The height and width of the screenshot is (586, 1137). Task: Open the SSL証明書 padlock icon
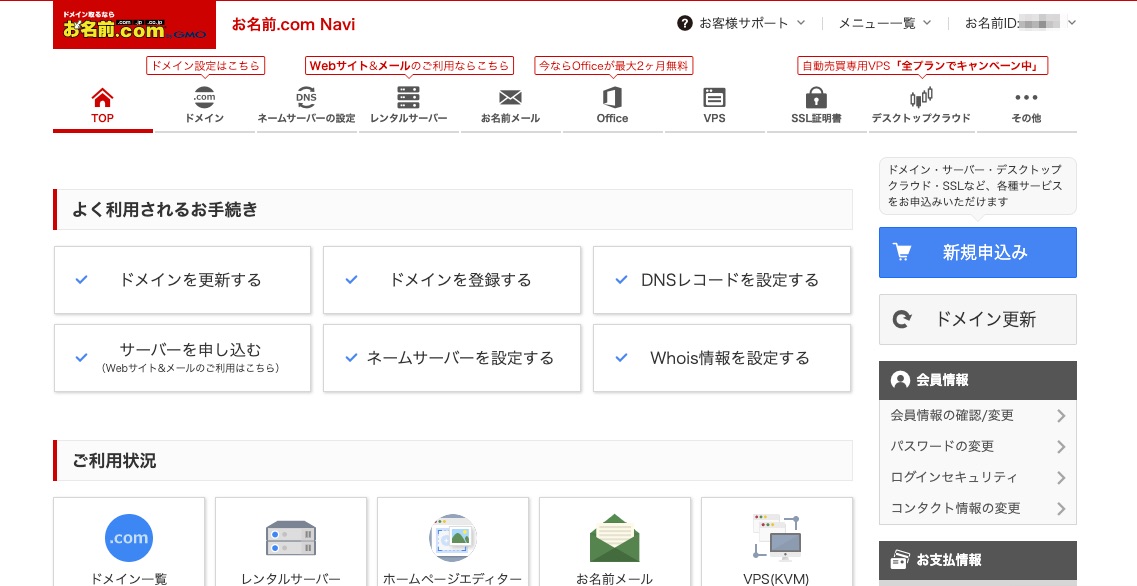(x=816, y=97)
